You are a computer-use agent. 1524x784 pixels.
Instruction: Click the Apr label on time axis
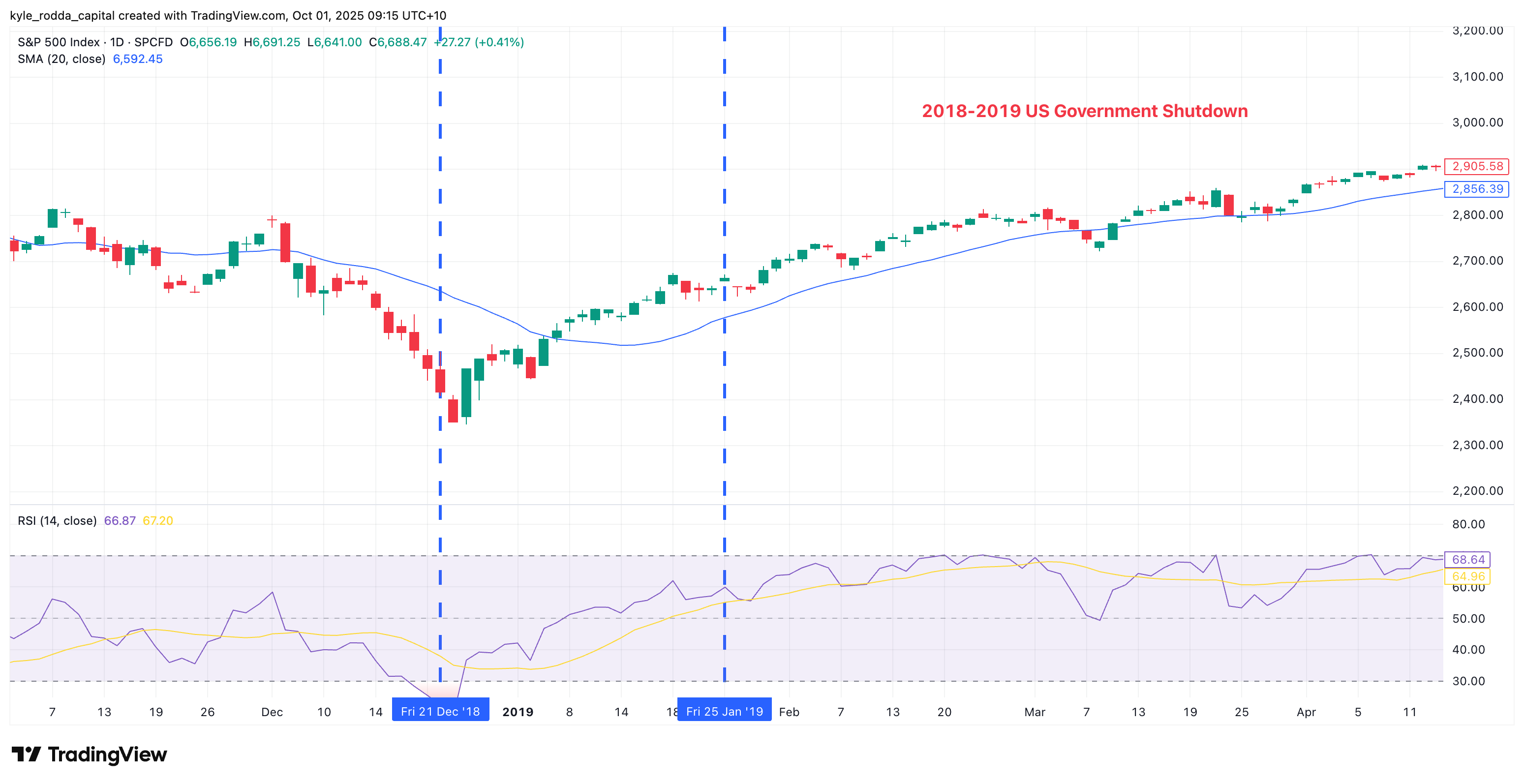coord(1306,712)
